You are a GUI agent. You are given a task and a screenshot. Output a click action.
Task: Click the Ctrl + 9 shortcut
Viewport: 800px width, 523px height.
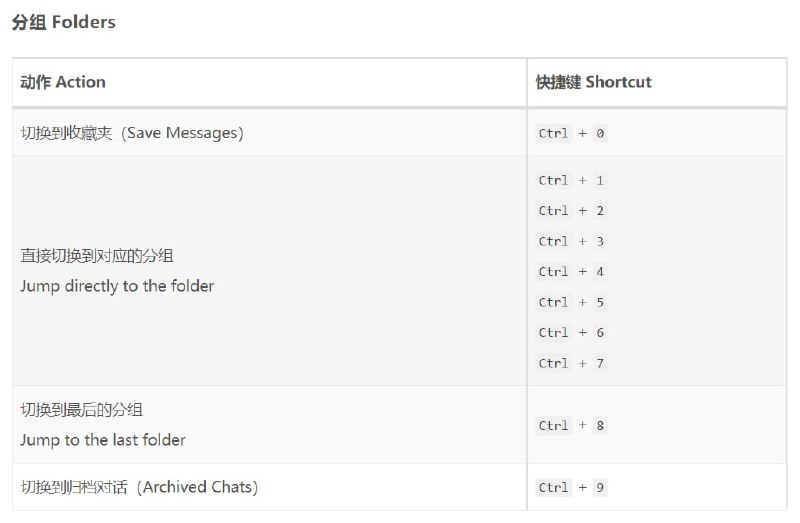point(571,488)
